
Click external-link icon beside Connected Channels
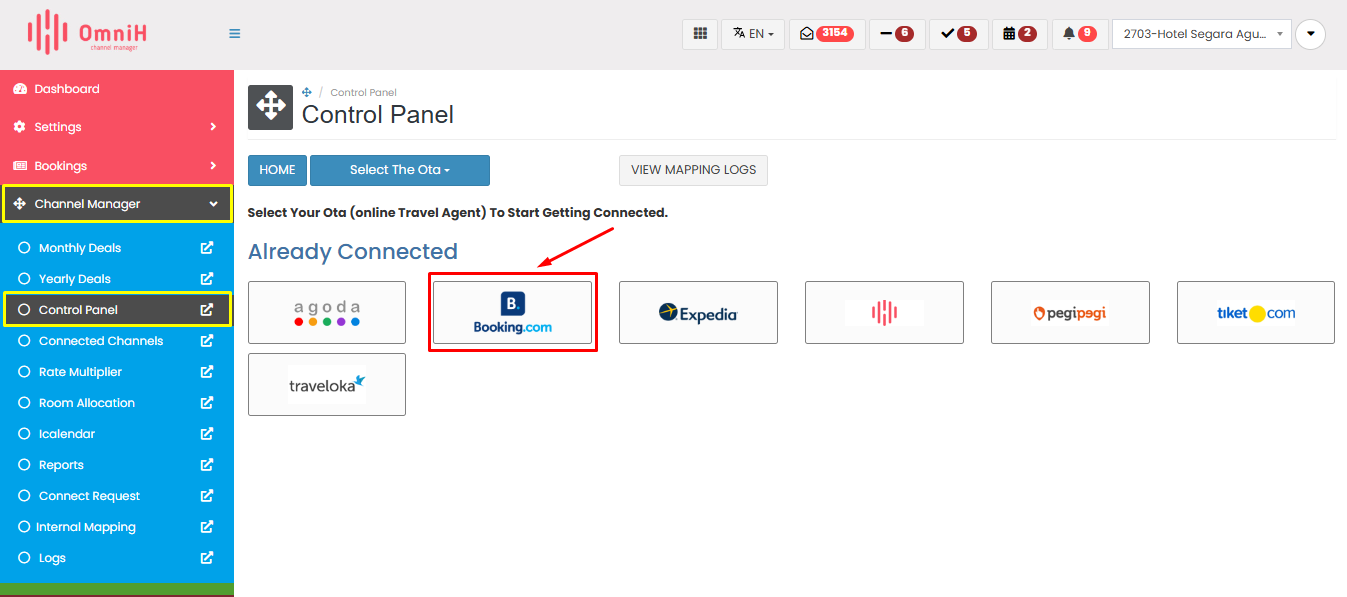click(x=207, y=341)
